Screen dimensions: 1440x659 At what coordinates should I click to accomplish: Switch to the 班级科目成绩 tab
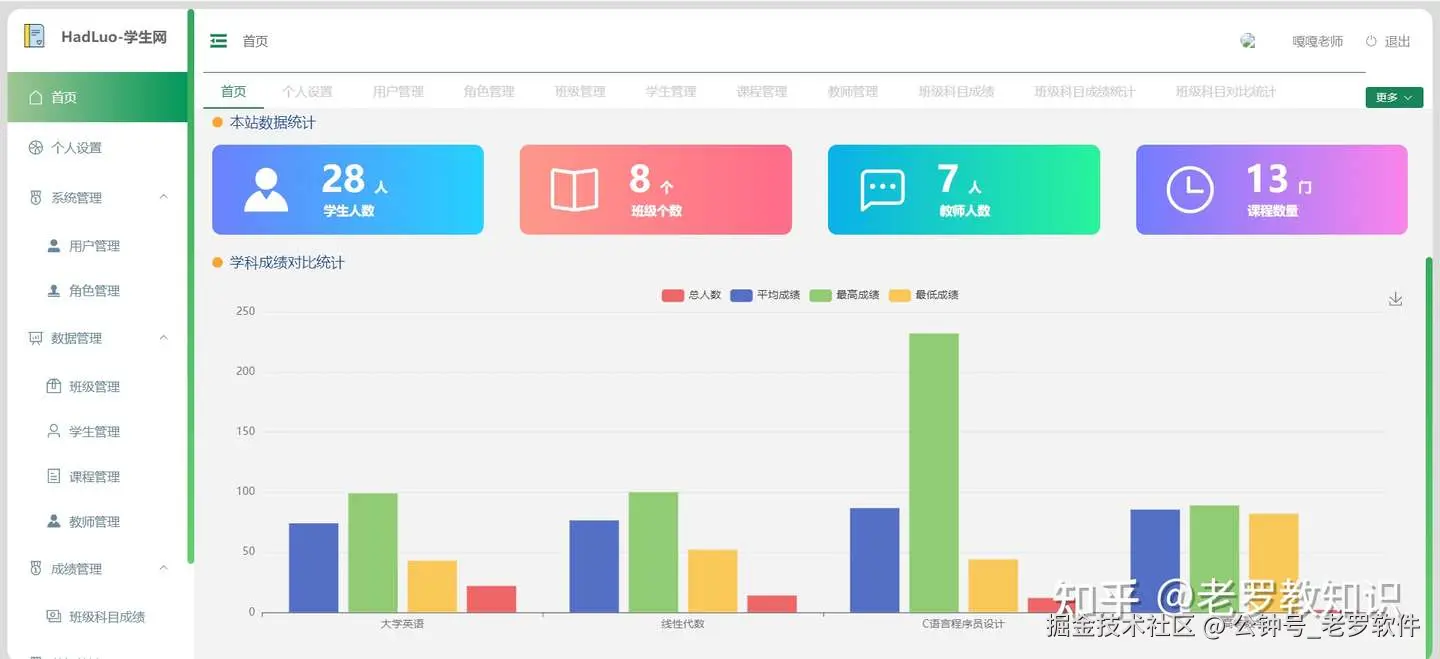coord(957,91)
